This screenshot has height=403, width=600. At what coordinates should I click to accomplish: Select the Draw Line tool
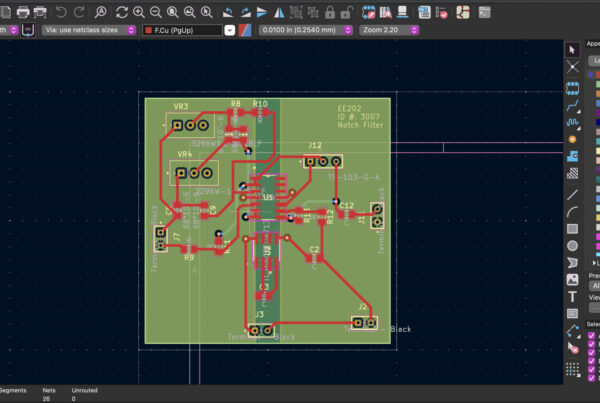[573, 193]
